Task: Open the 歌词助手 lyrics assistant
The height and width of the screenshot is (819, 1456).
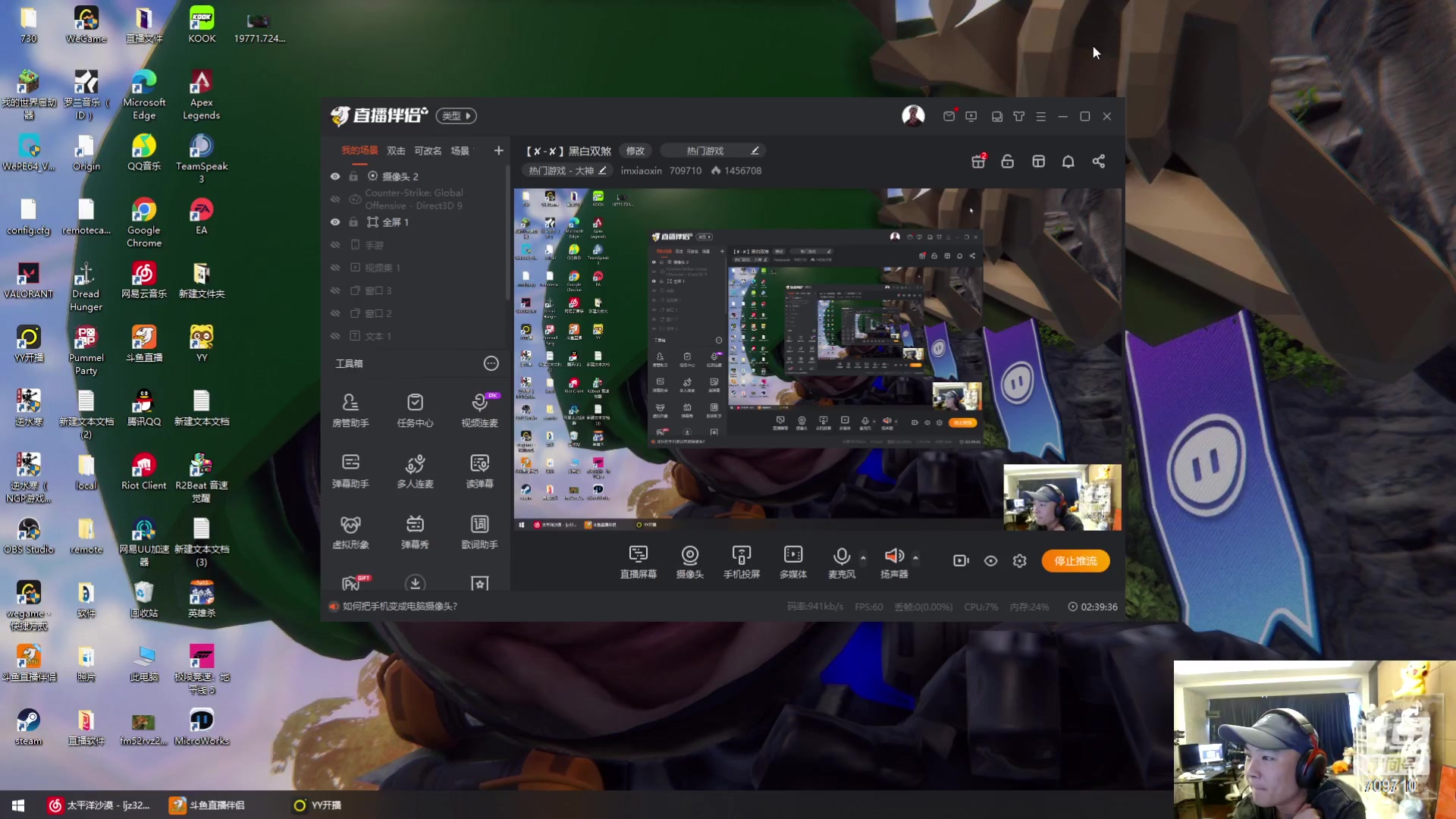Action: [479, 529]
